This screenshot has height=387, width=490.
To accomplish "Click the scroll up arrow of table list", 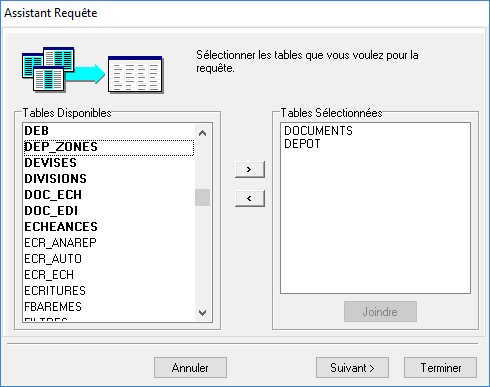I will (202, 133).
